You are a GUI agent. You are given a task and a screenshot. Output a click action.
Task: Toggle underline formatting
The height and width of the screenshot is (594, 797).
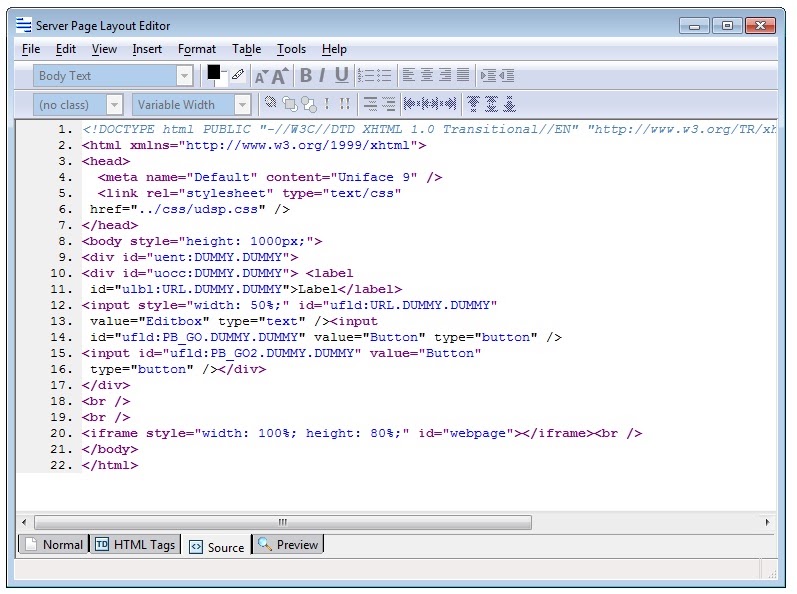[342, 76]
